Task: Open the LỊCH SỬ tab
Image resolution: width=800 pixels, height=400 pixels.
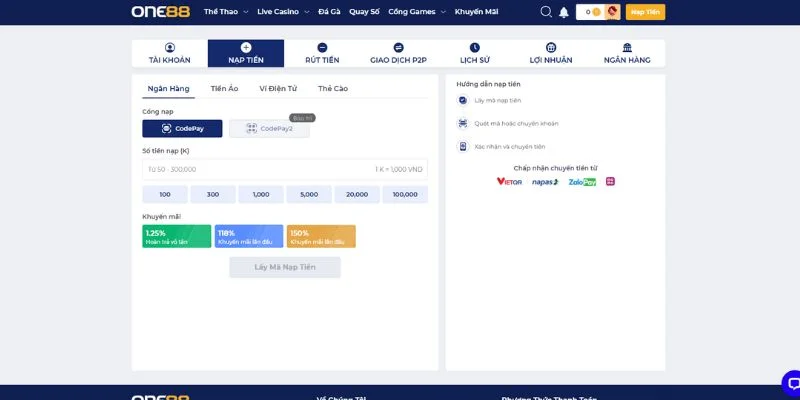Action: 474,54
